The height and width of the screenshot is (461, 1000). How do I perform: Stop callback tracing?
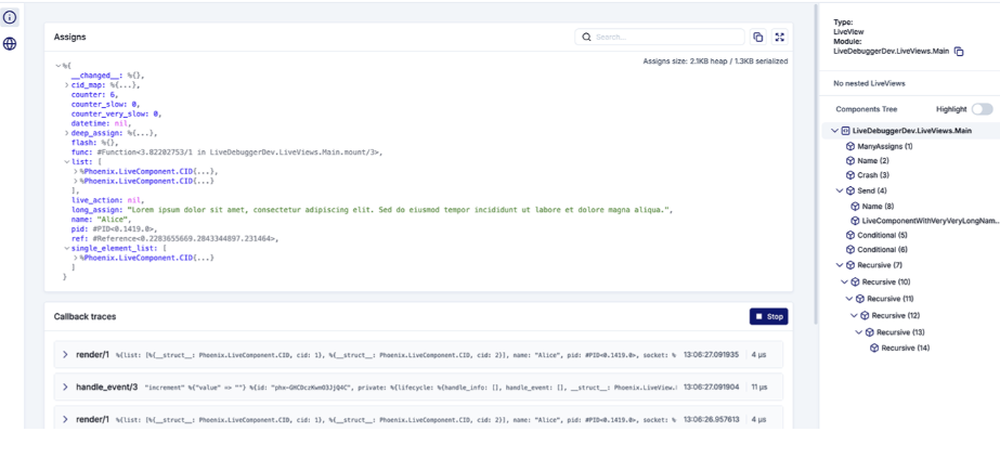[x=768, y=316]
